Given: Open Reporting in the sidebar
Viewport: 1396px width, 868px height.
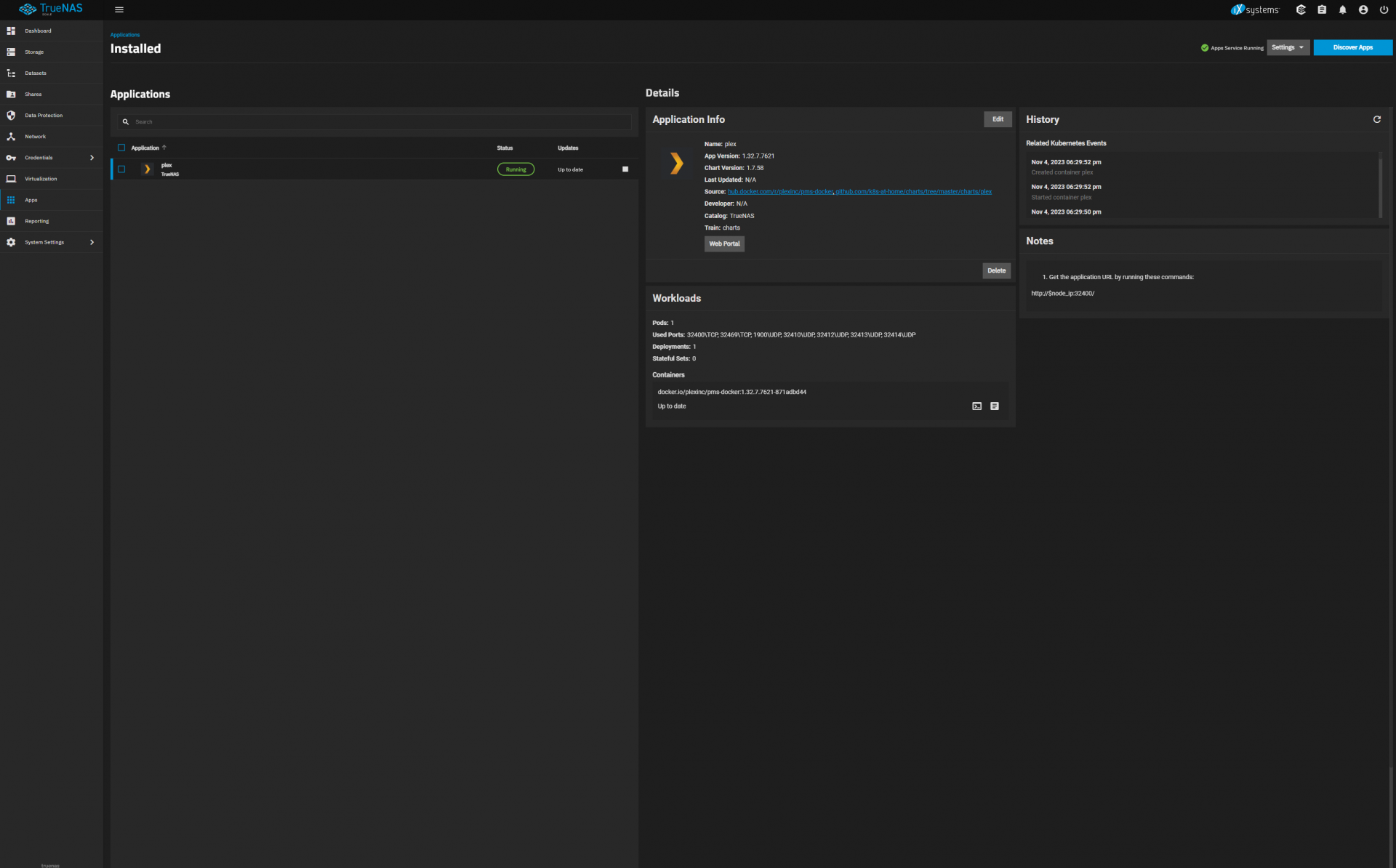Looking at the screenshot, I should 37,221.
